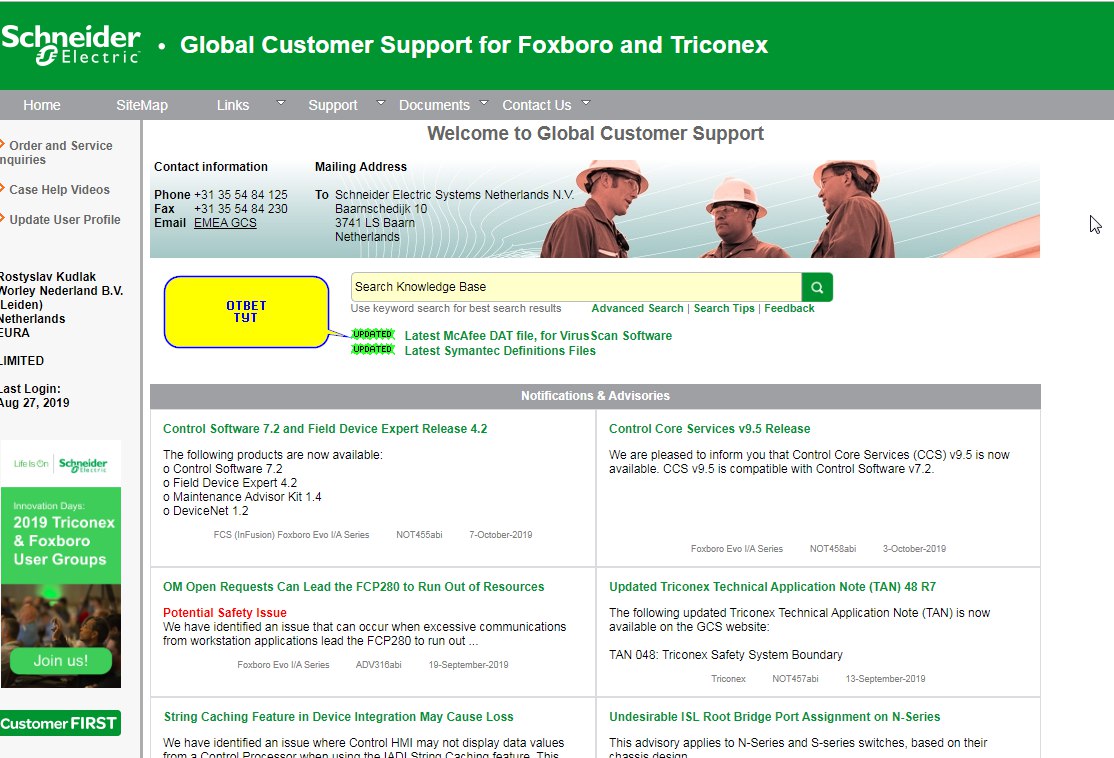This screenshot has width=1114, height=758.
Task: Click Baarnschedijk 10 address line
Action: (381, 209)
